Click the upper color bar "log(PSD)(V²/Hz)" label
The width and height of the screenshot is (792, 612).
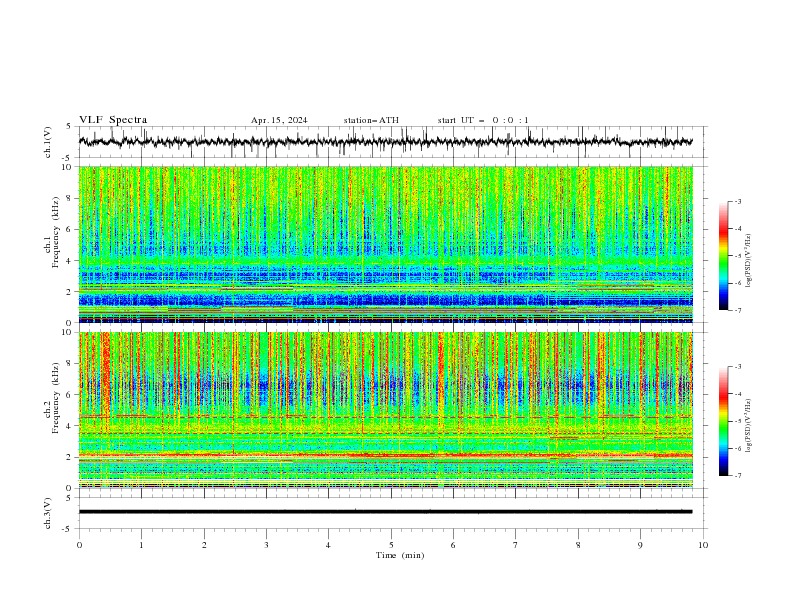pos(748,261)
